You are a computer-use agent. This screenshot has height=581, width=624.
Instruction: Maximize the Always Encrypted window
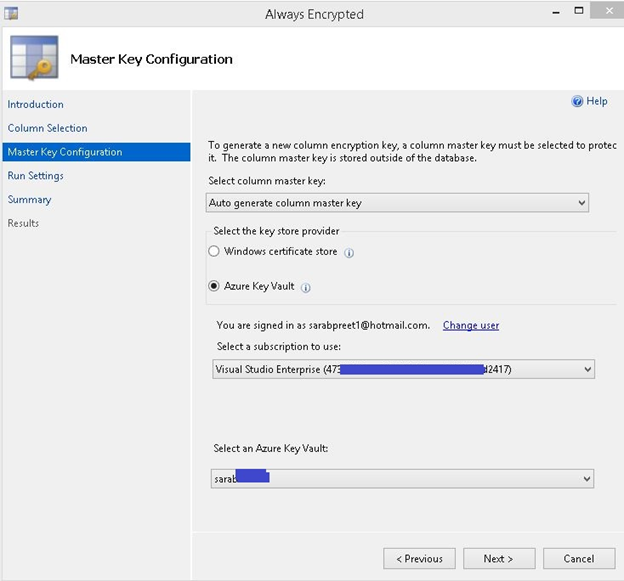coord(579,11)
